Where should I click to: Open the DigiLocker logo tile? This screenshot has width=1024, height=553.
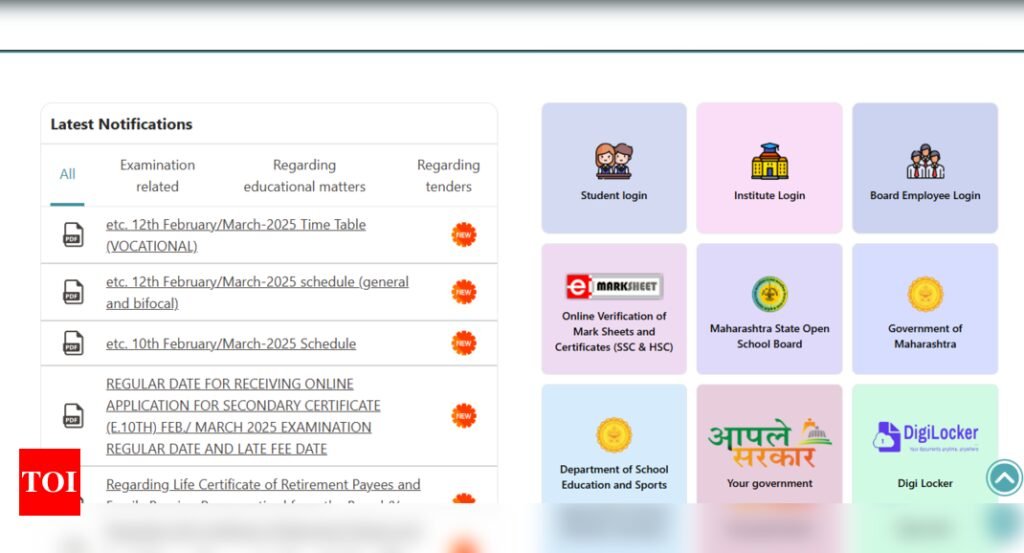[x=925, y=437]
